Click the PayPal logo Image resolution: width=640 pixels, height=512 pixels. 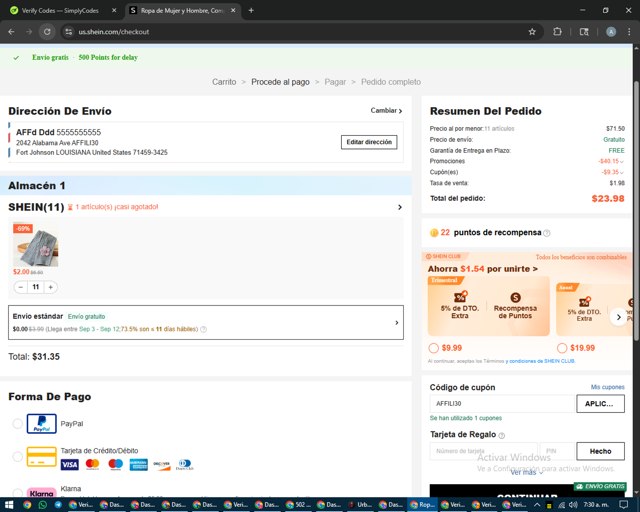tap(42, 423)
